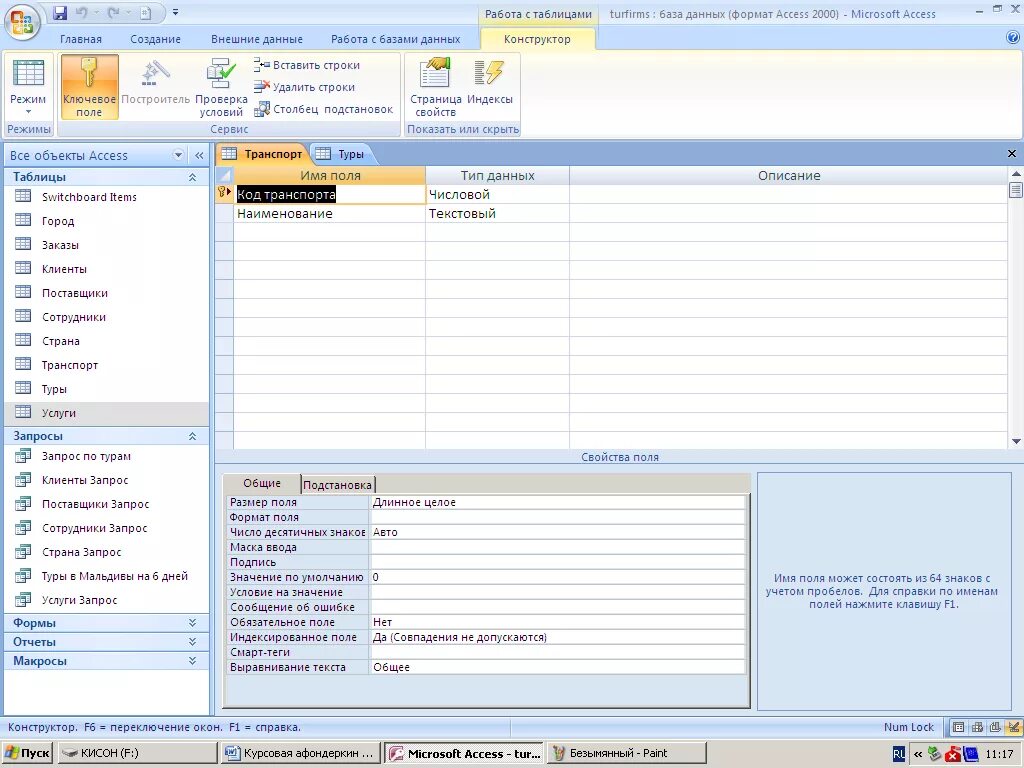Select Туры table in navigation pane

(54, 389)
